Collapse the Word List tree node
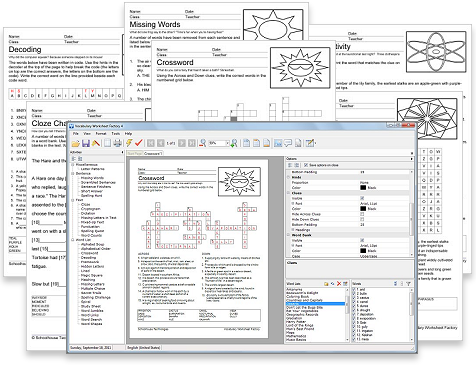Viewport: 476px width, 365px height. click(73, 240)
